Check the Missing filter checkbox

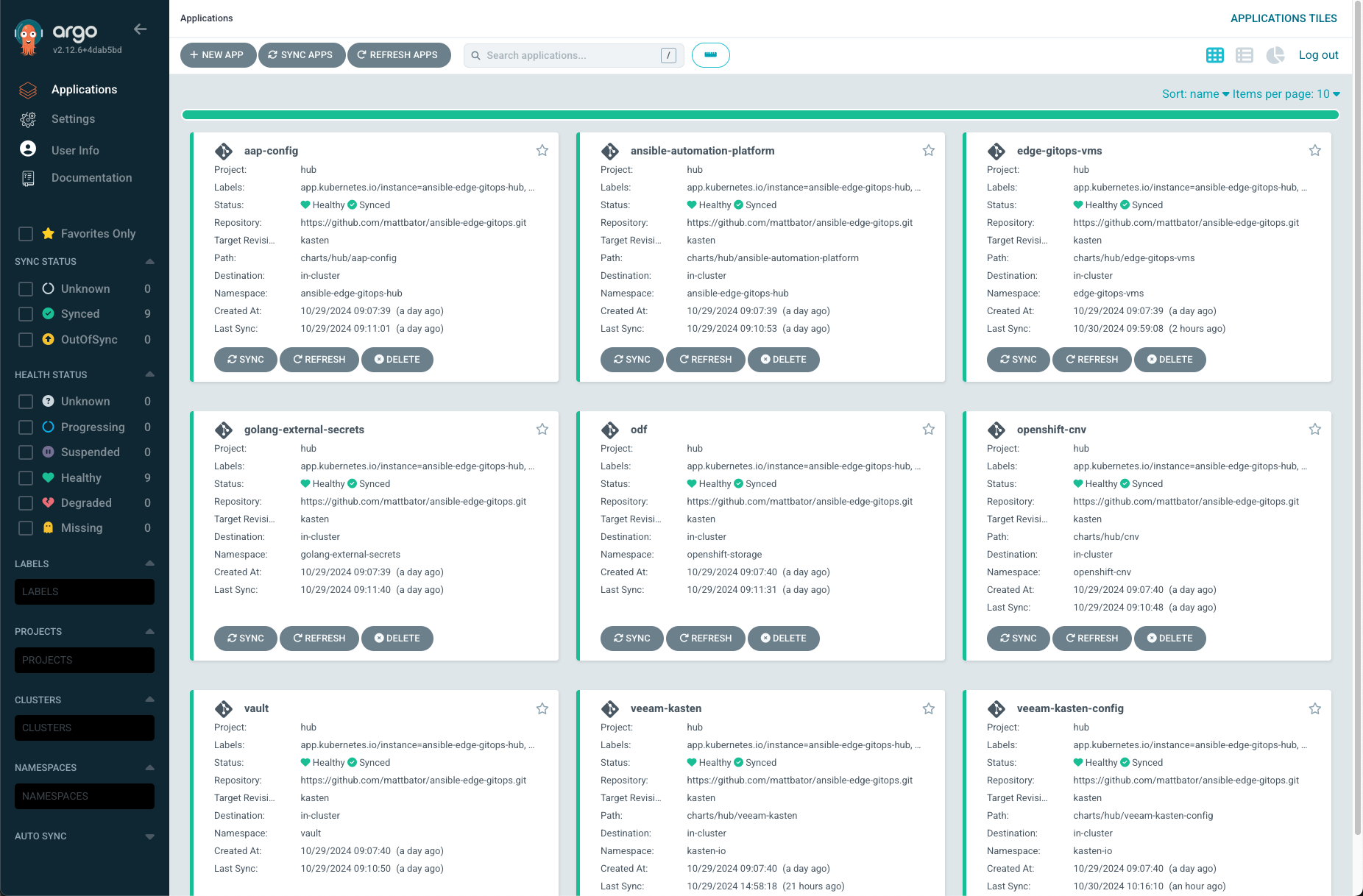pos(26,528)
